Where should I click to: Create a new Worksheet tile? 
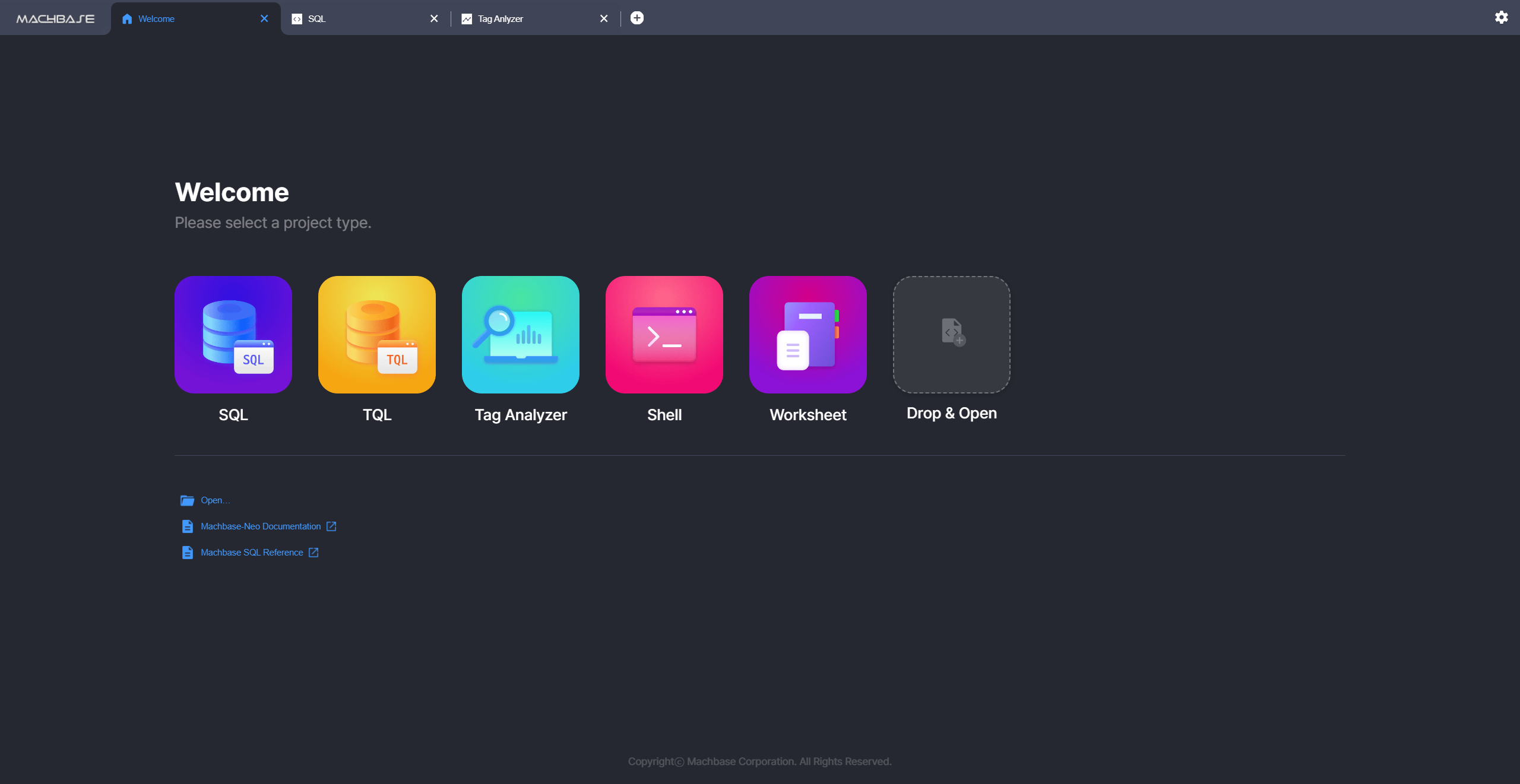pyautogui.click(x=808, y=334)
